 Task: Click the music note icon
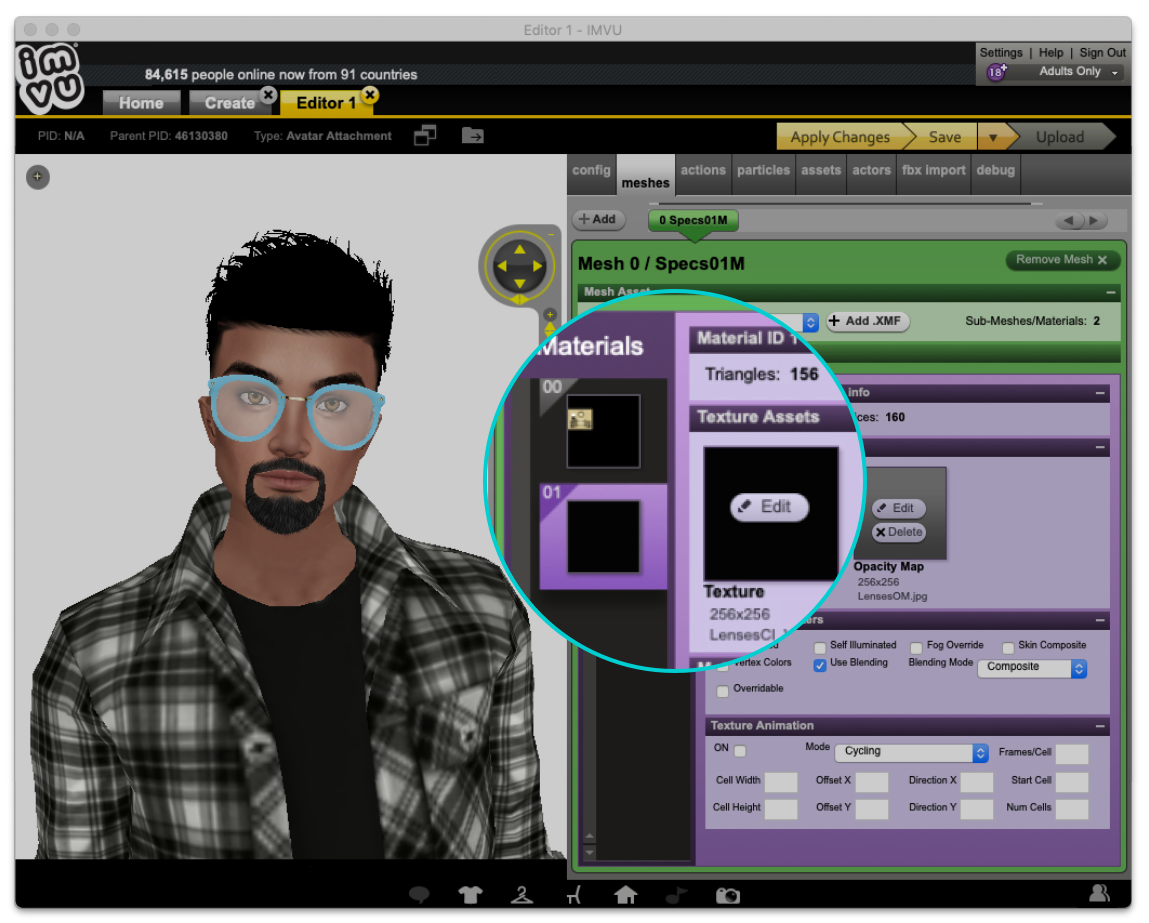click(676, 894)
